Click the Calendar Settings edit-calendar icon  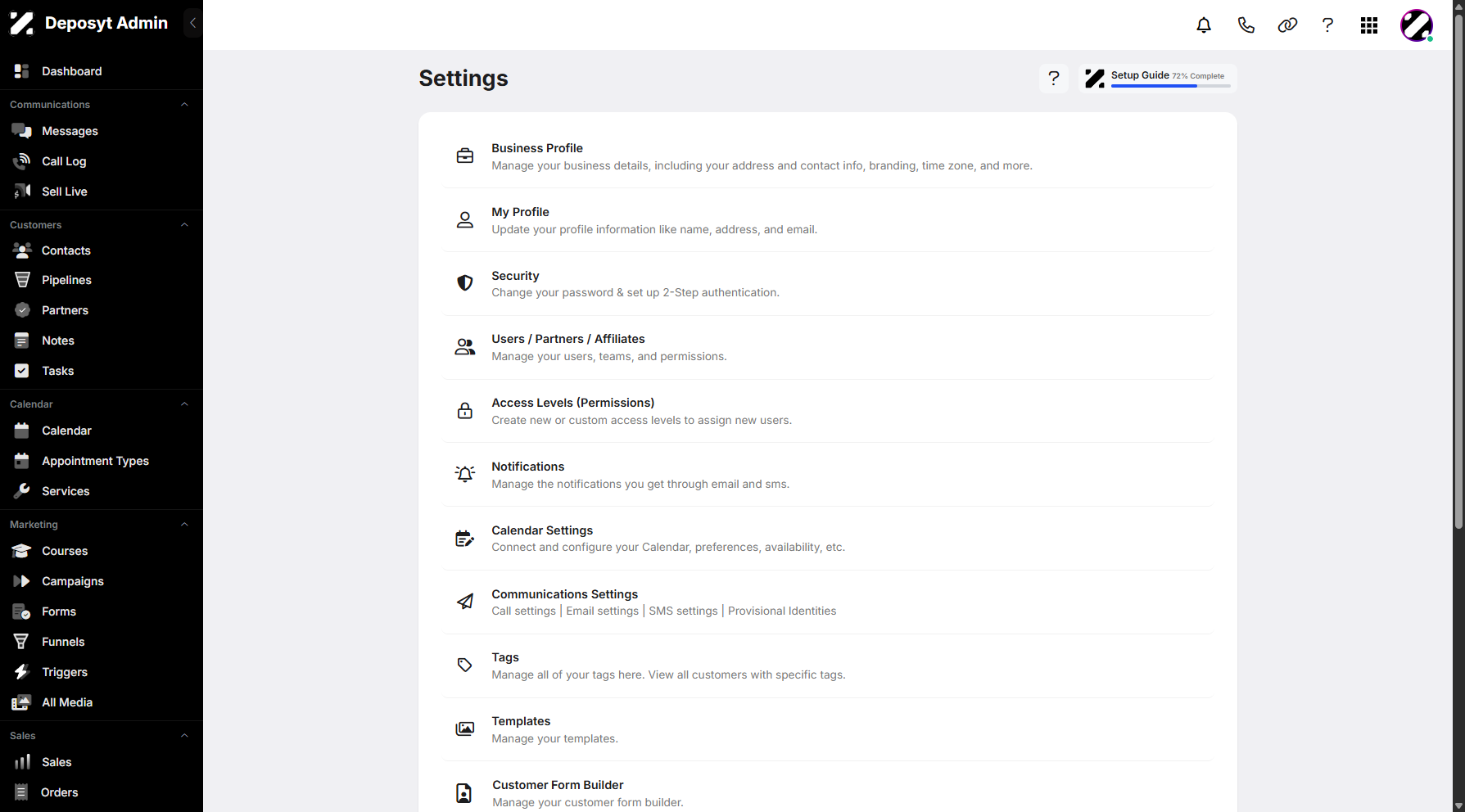pyautogui.click(x=465, y=538)
